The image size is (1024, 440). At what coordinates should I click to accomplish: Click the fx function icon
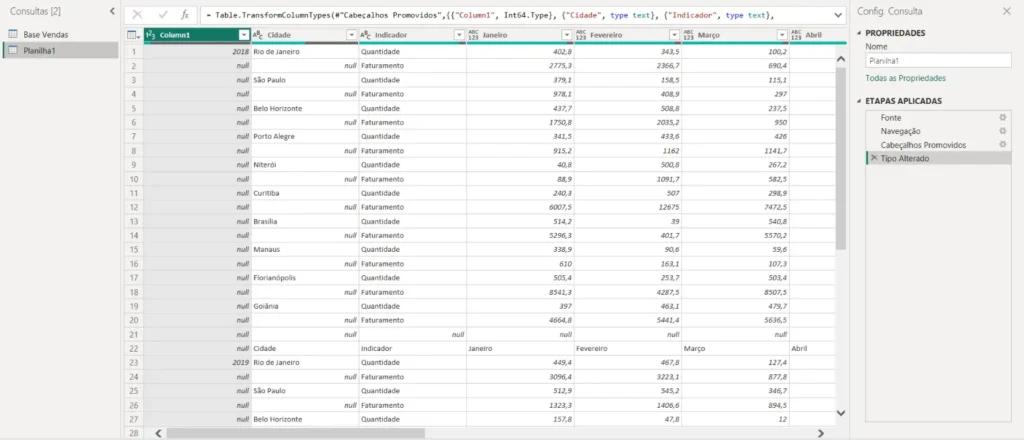tap(185, 14)
